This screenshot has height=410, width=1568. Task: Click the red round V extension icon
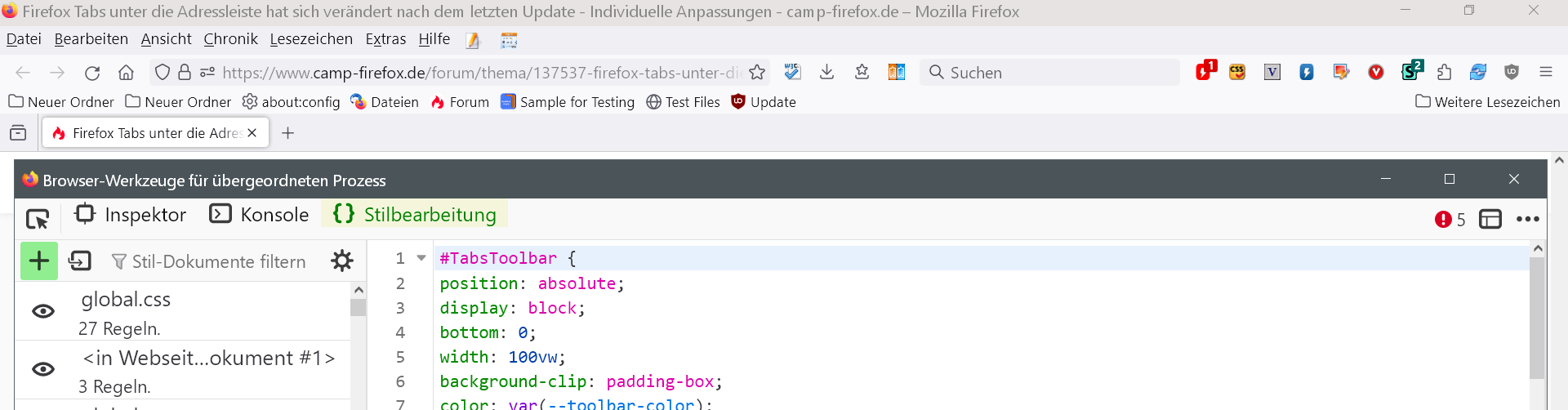1376,72
